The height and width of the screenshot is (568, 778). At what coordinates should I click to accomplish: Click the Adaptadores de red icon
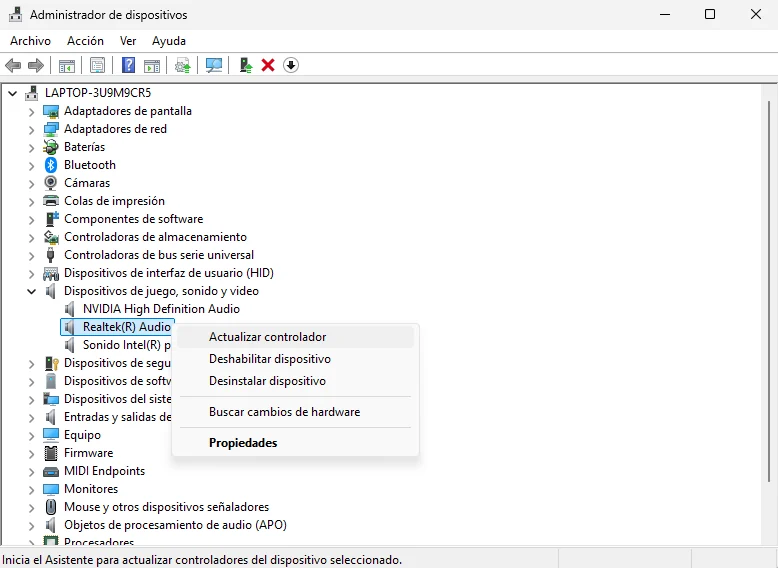point(51,129)
